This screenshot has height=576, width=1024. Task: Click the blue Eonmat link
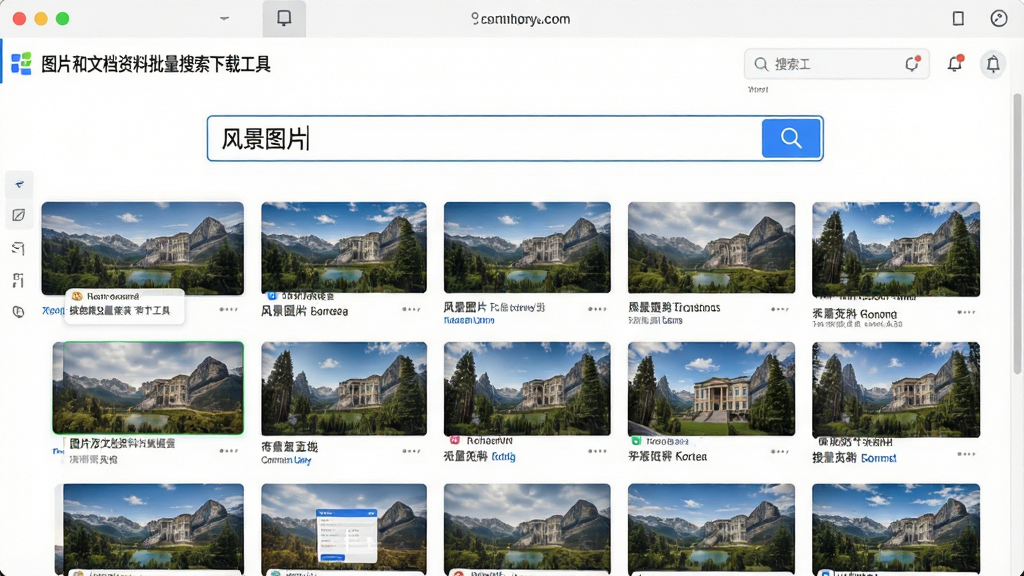tap(878, 458)
